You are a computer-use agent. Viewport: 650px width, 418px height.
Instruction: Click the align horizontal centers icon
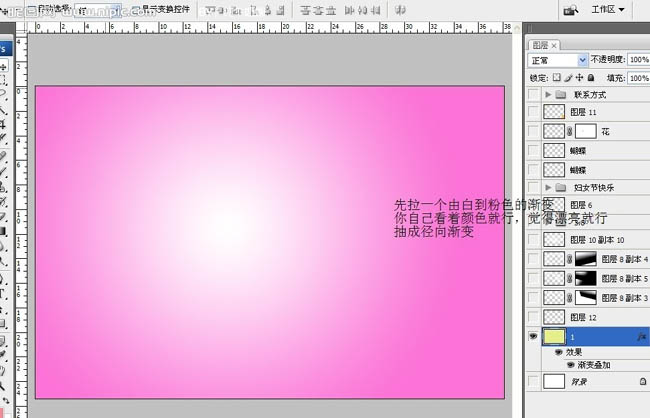click(268, 10)
